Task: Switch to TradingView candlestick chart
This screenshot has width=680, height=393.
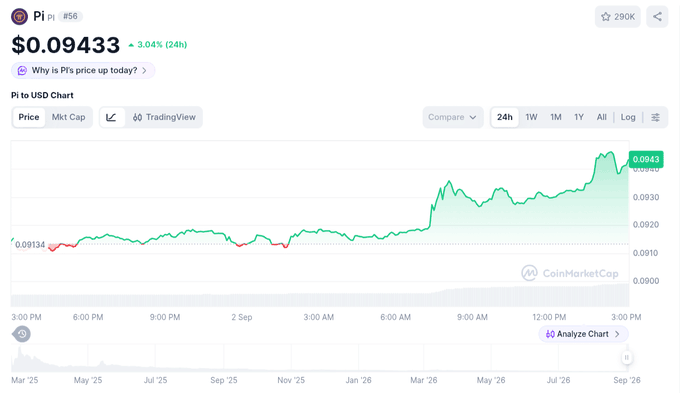Action: (x=164, y=117)
